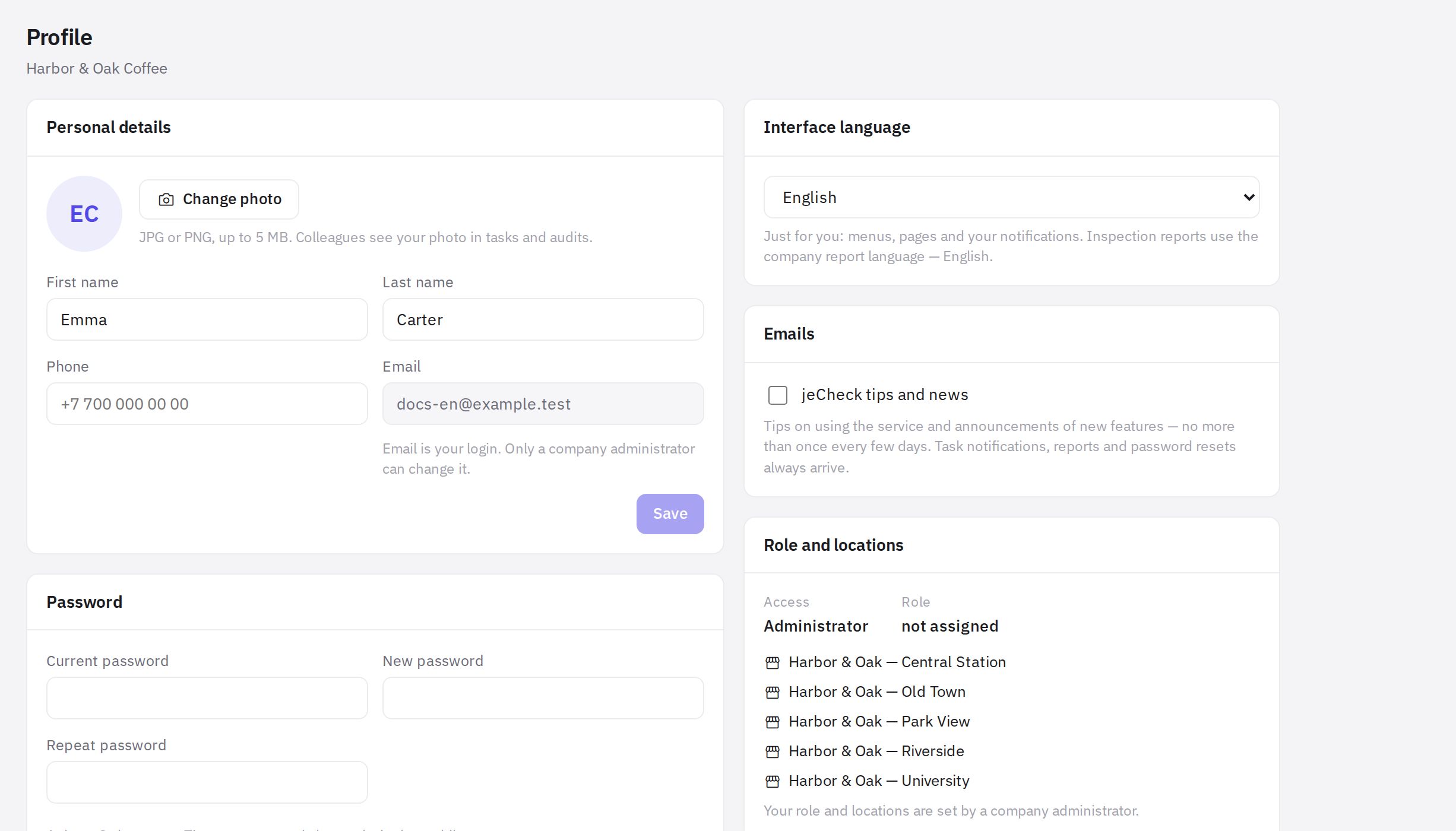Click the store icon beside Park View
The height and width of the screenshot is (831, 1456).
pyautogui.click(x=772, y=722)
